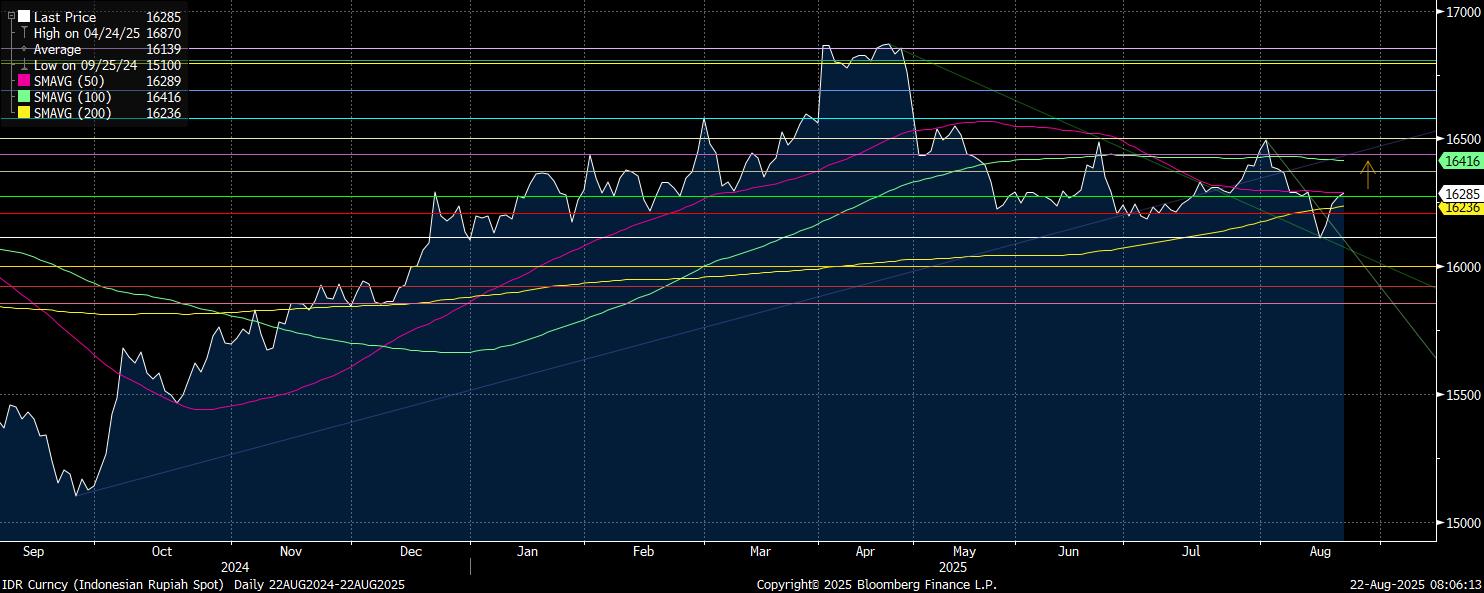Select the SMAVG (50) legend label

coord(70,81)
